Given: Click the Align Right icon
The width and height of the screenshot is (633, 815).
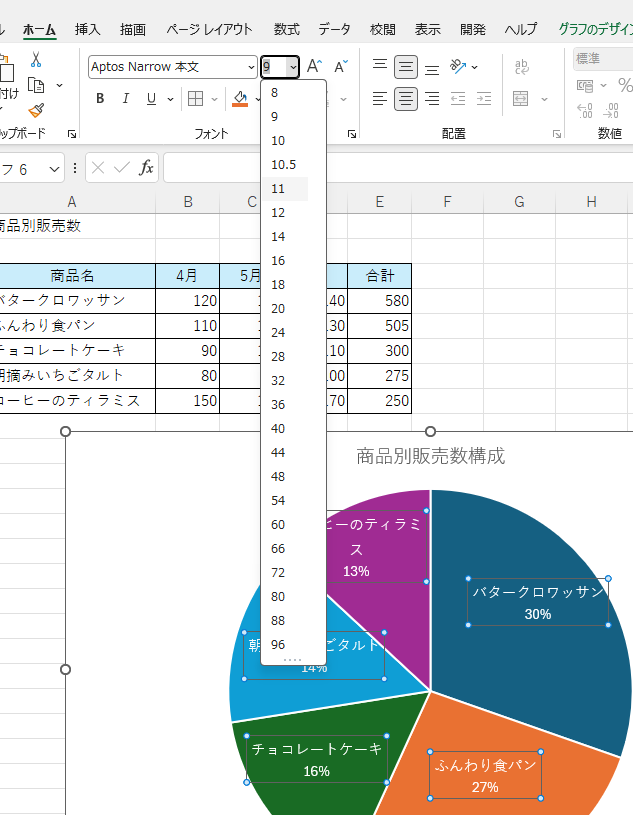Looking at the screenshot, I should (x=432, y=98).
